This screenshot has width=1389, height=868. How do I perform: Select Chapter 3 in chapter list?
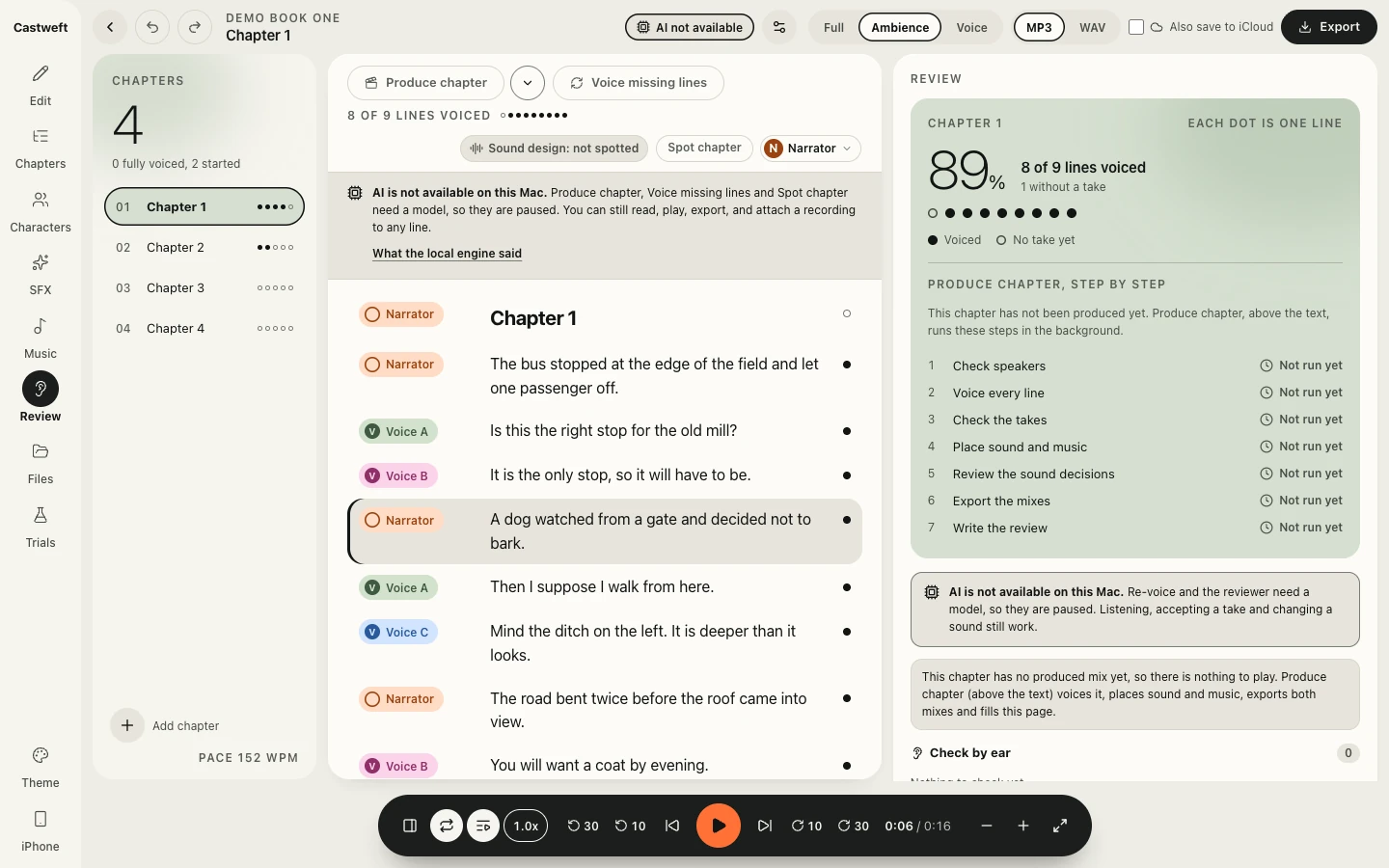pyautogui.click(x=204, y=288)
